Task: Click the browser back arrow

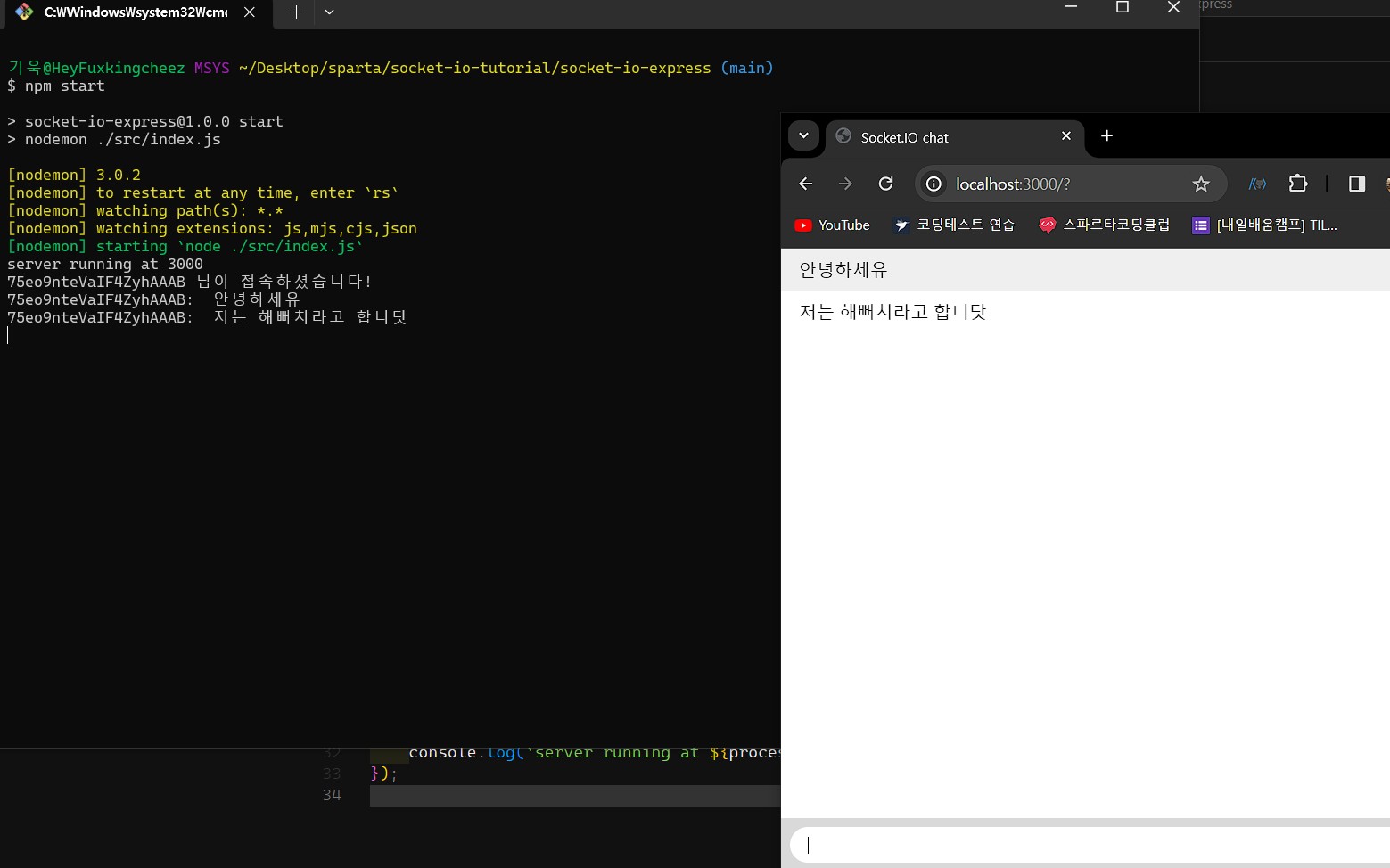Action: tap(806, 184)
